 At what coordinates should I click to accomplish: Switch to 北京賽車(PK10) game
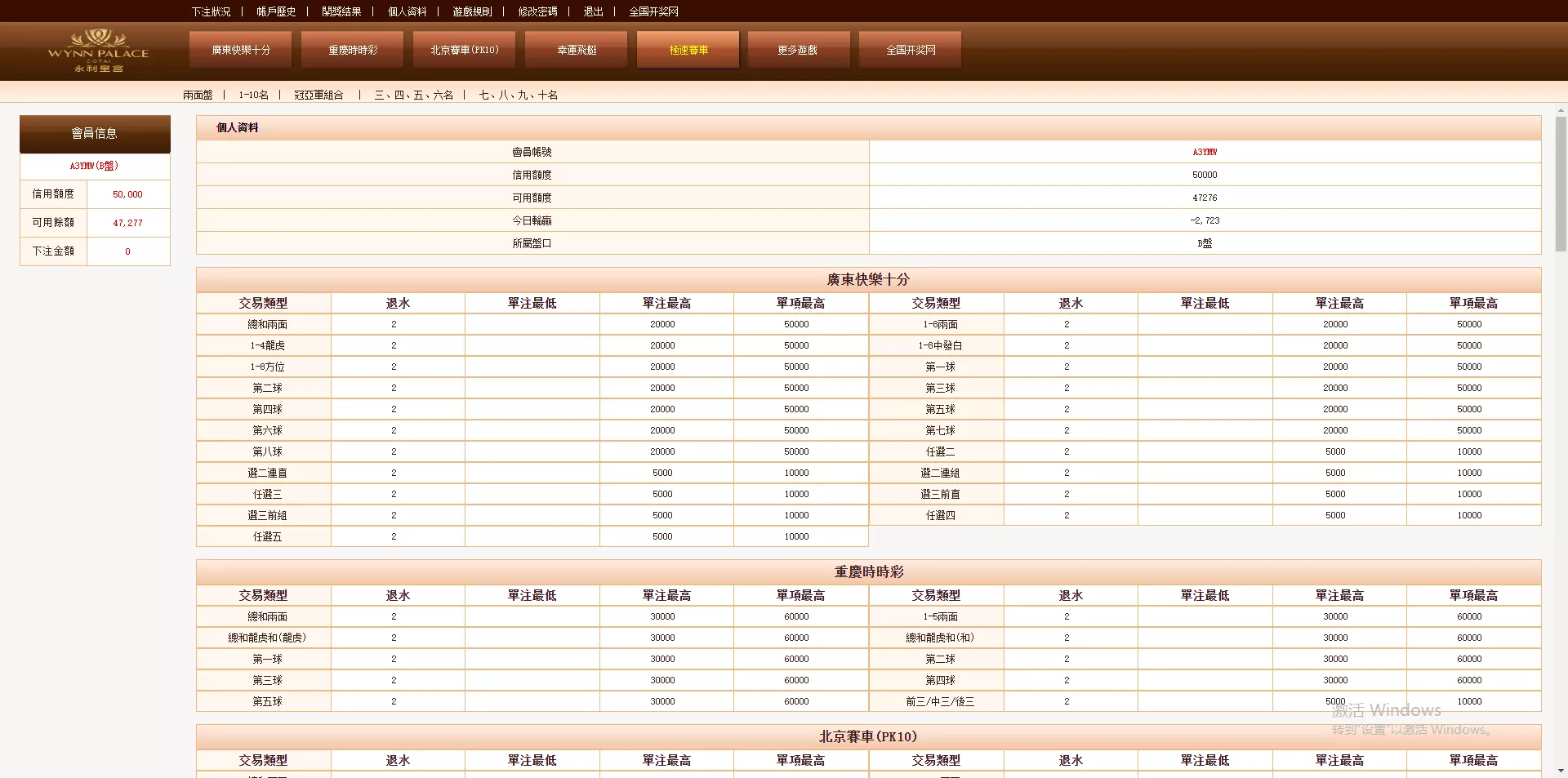tap(464, 50)
